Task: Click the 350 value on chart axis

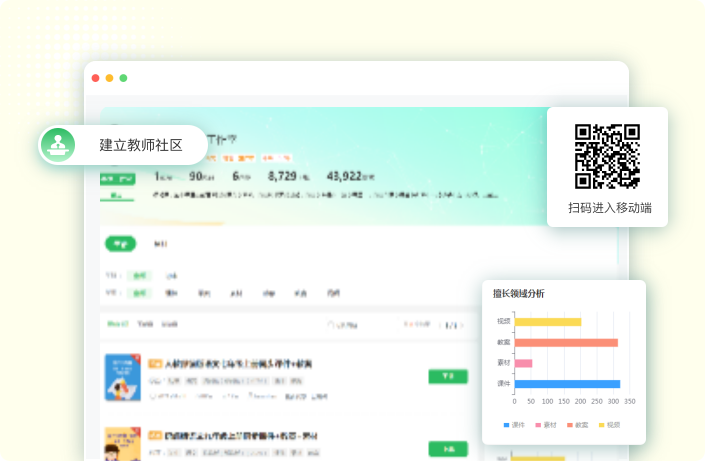Action: pos(629,401)
